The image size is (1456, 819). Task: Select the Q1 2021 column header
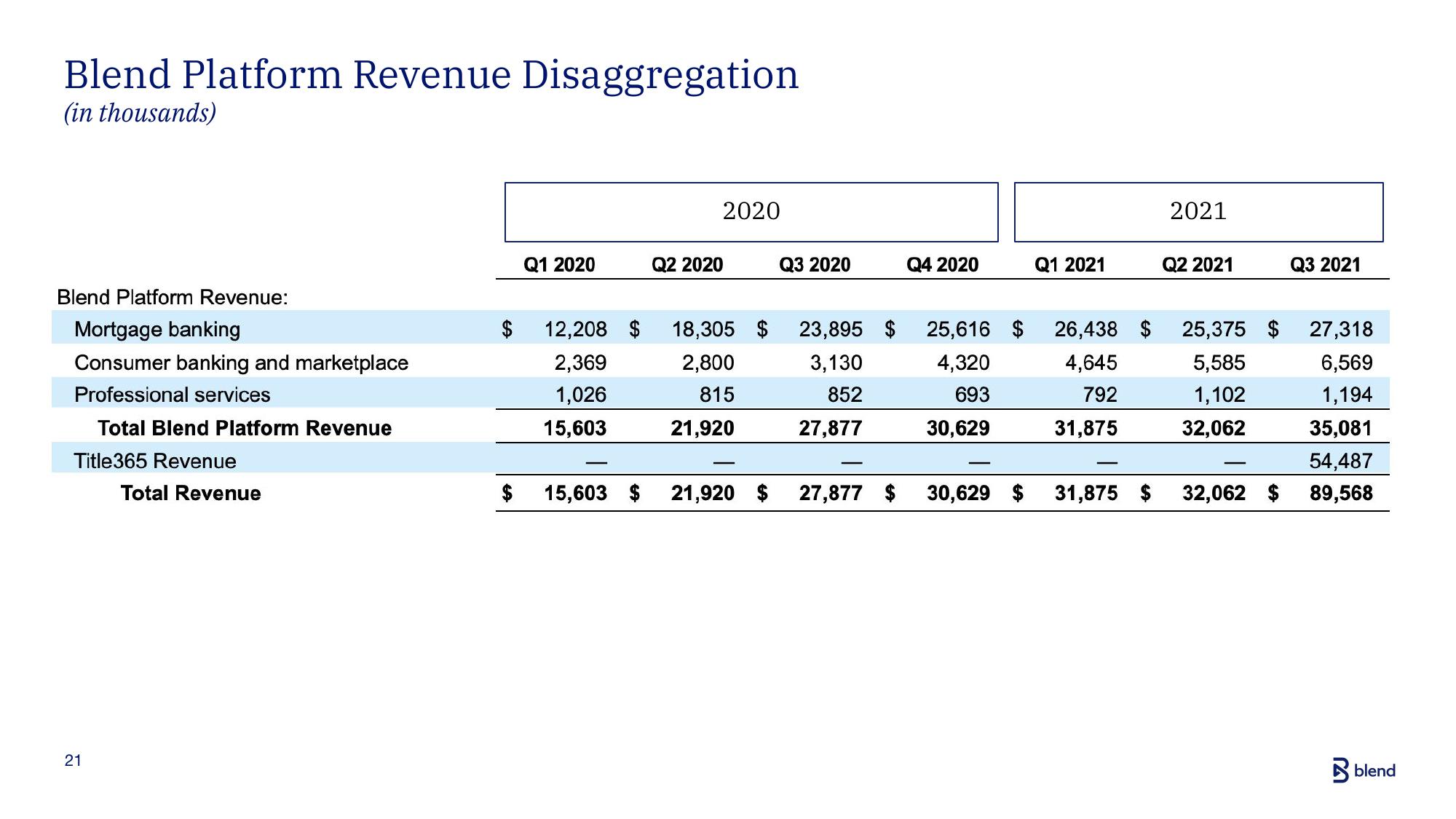coord(1070,265)
